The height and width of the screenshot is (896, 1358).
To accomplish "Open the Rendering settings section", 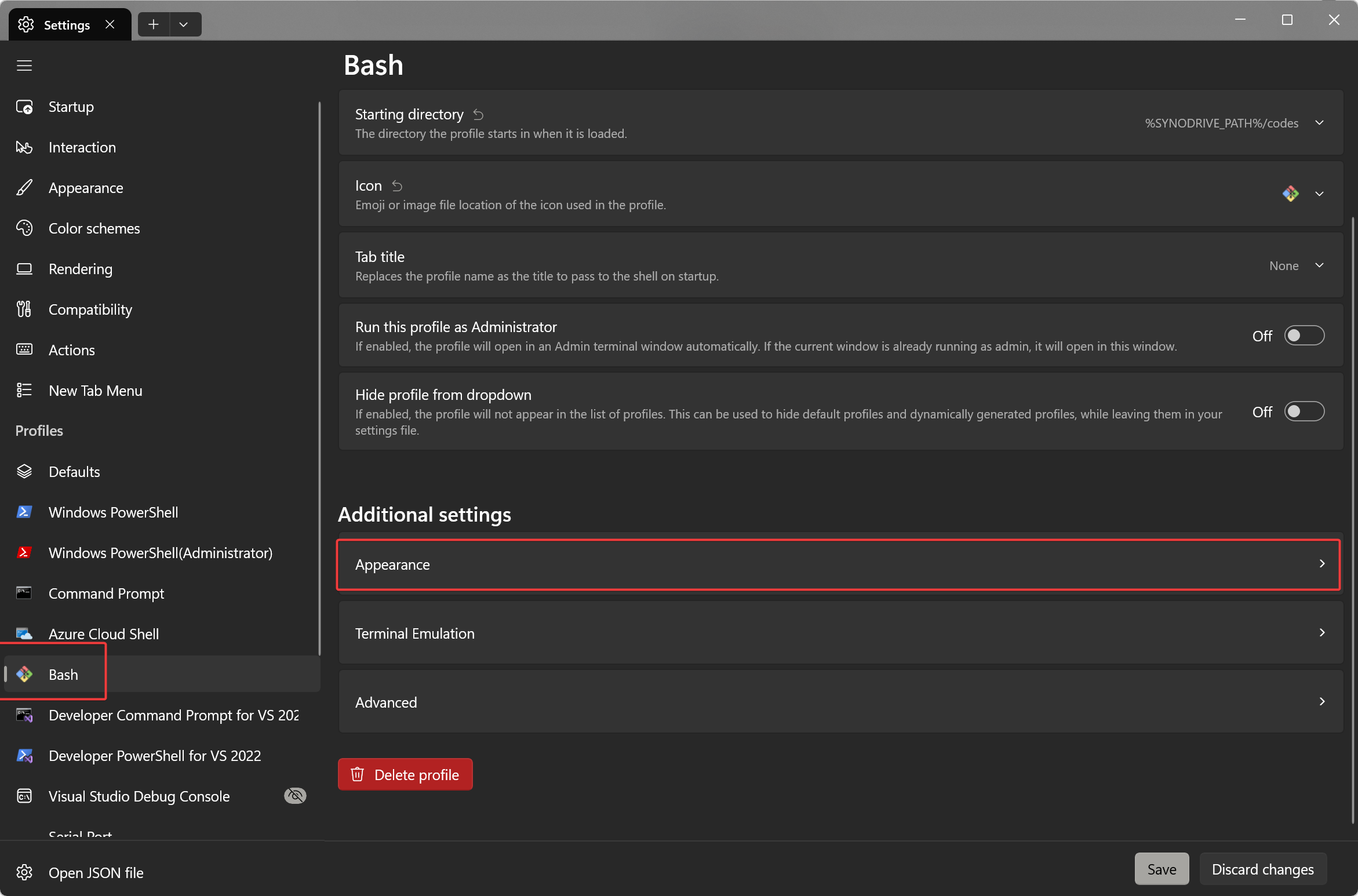I will click(x=80, y=269).
